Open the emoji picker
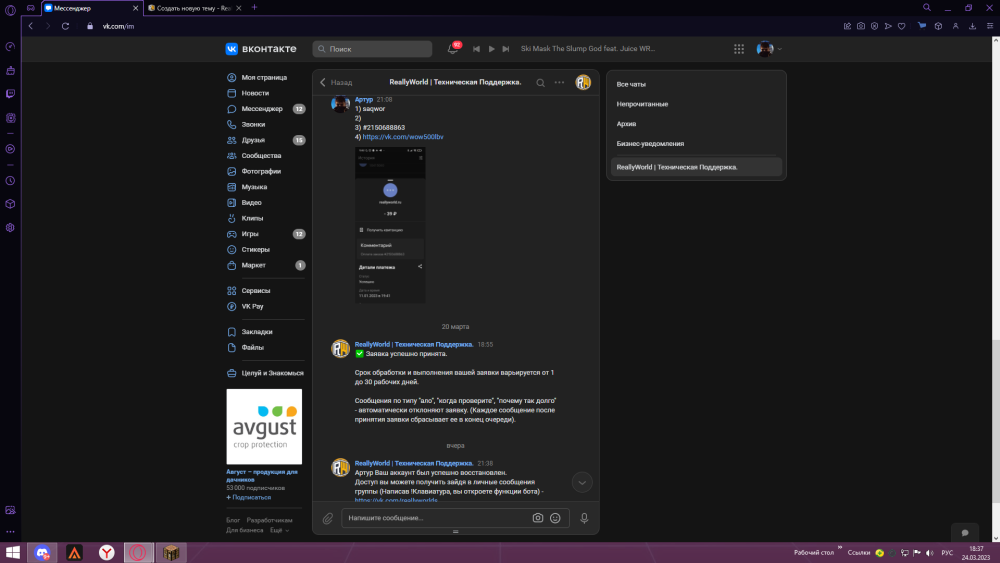The height and width of the screenshot is (563, 1000). click(x=555, y=518)
